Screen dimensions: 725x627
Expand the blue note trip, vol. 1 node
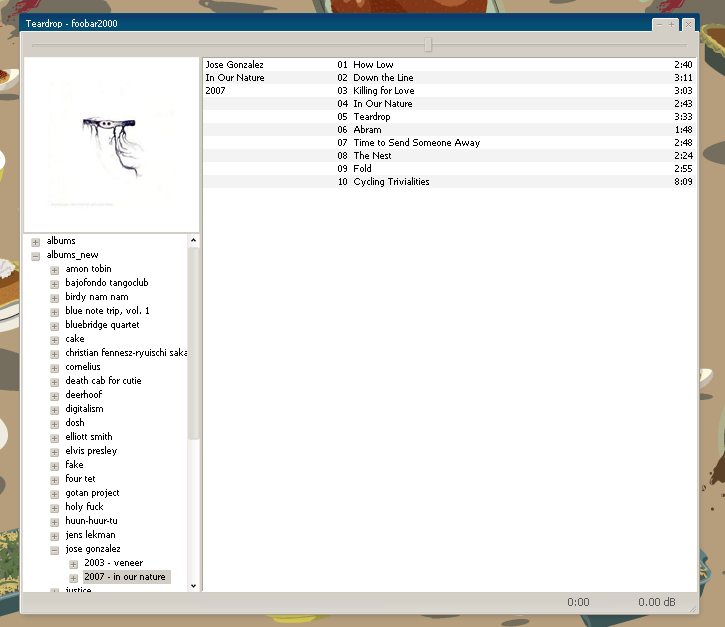[55, 312]
